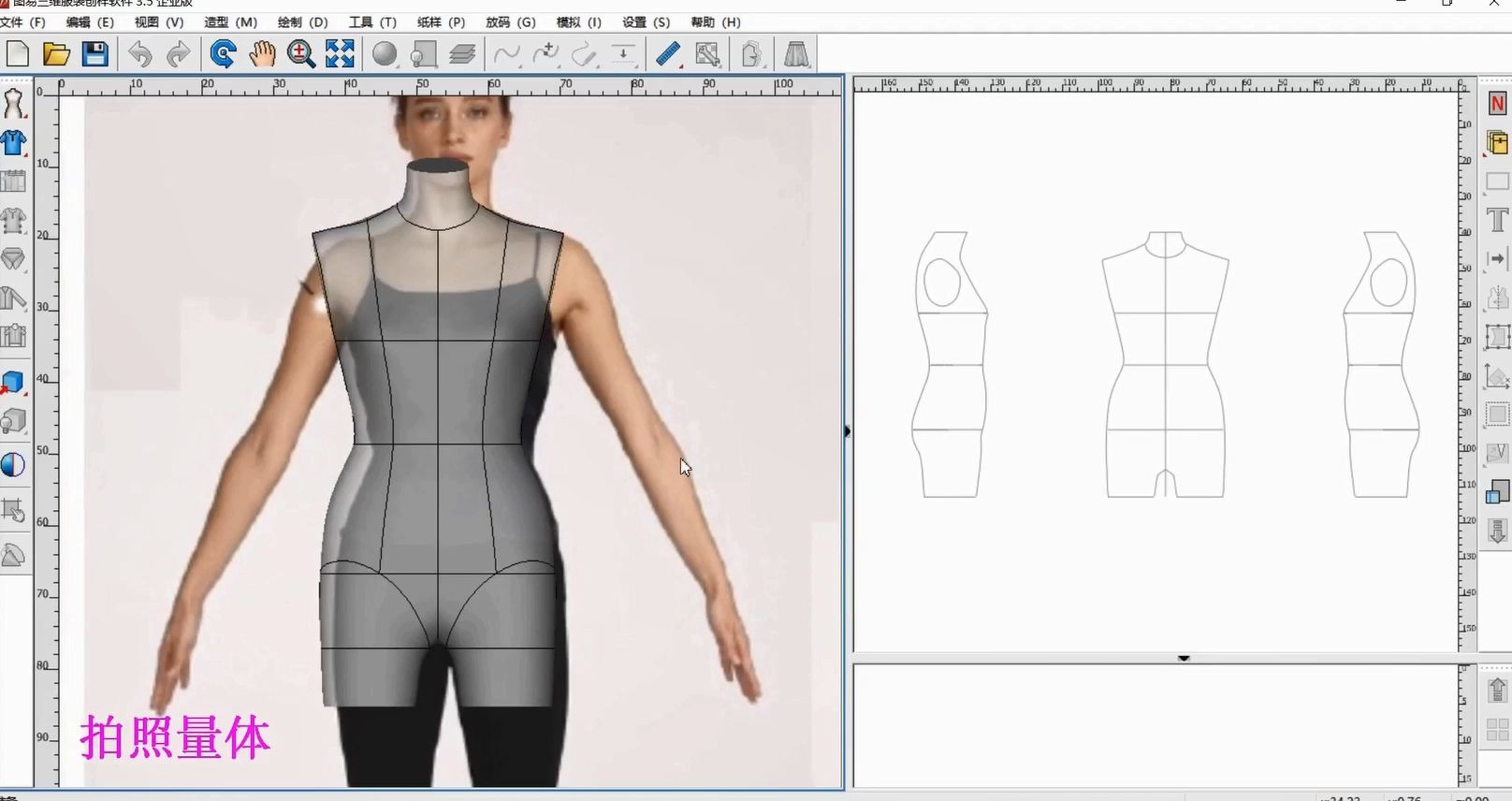Open the light bulb lighting tool
The width and height of the screenshot is (1512, 801).
tap(424, 54)
